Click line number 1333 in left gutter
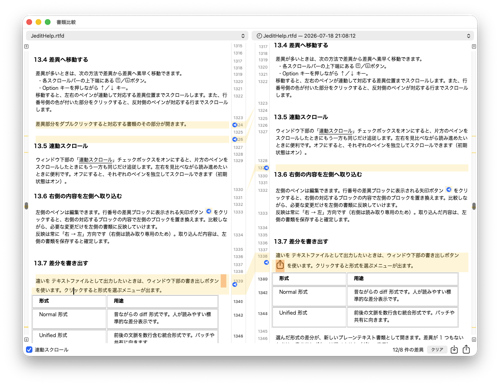The height and width of the screenshot is (386, 500). coord(238,212)
